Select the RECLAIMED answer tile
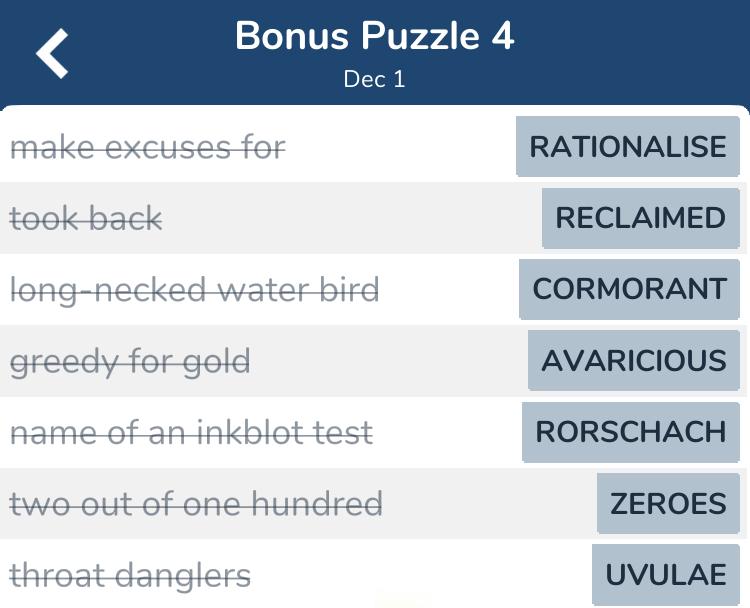The width and height of the screenshot is (750, 608). click(640, 218)
